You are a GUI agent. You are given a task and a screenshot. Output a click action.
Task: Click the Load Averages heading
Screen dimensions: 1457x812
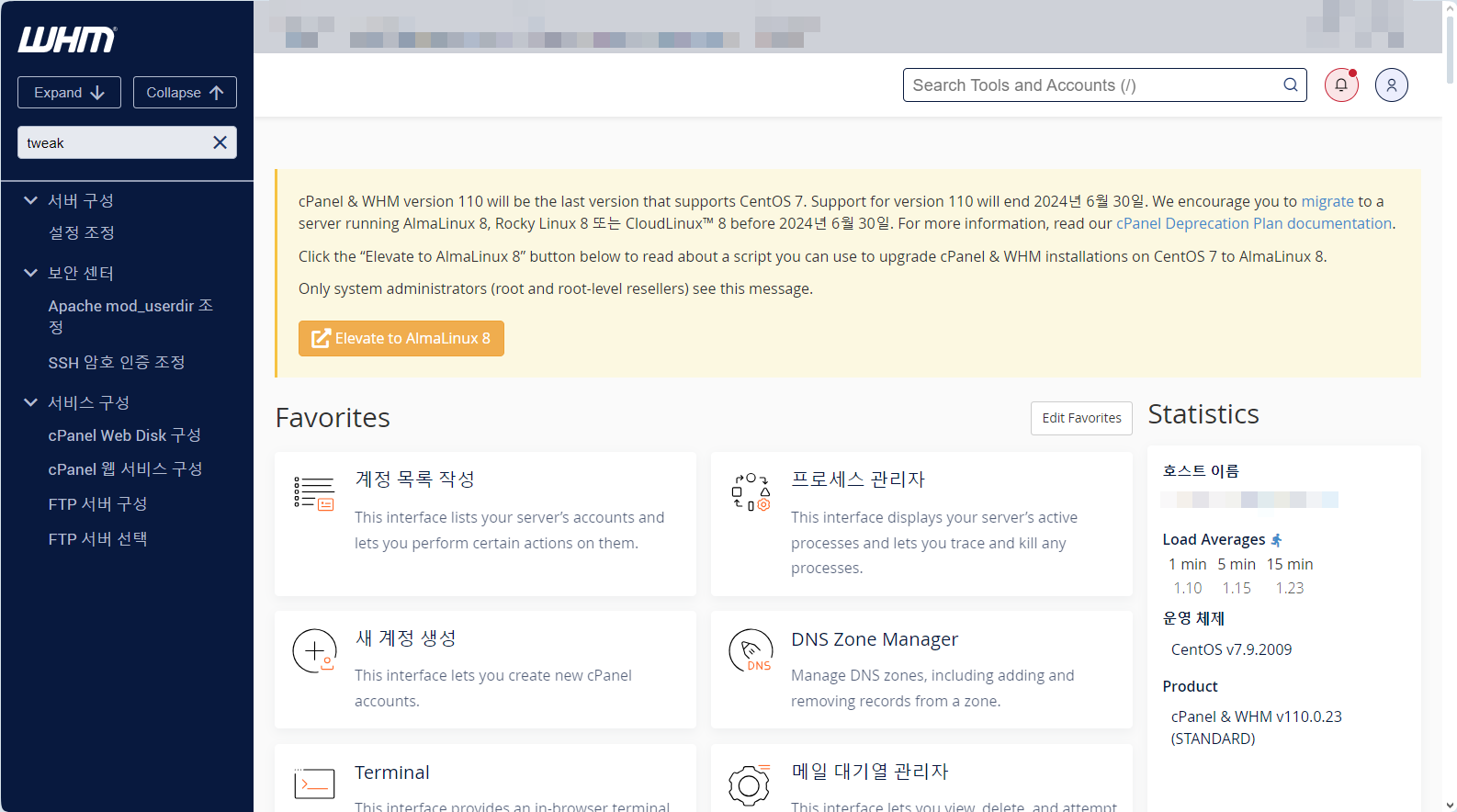pyautogui.click(x=1214, y=539)
